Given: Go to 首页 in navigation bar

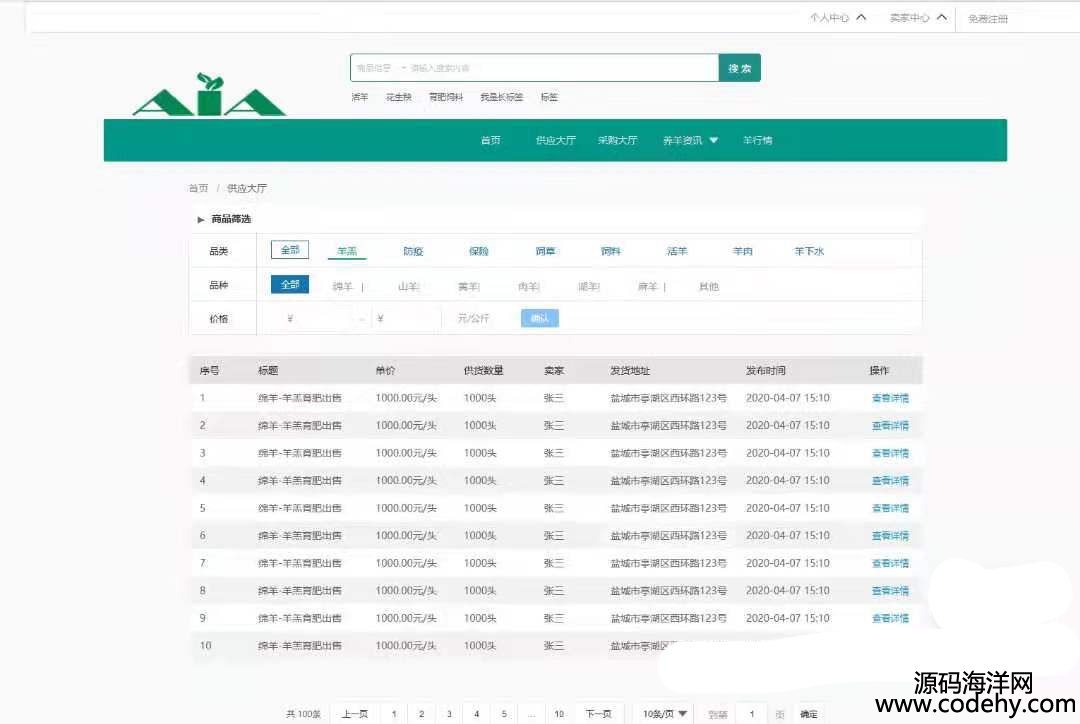Looking at the screenshot, I should coord(490,141).
